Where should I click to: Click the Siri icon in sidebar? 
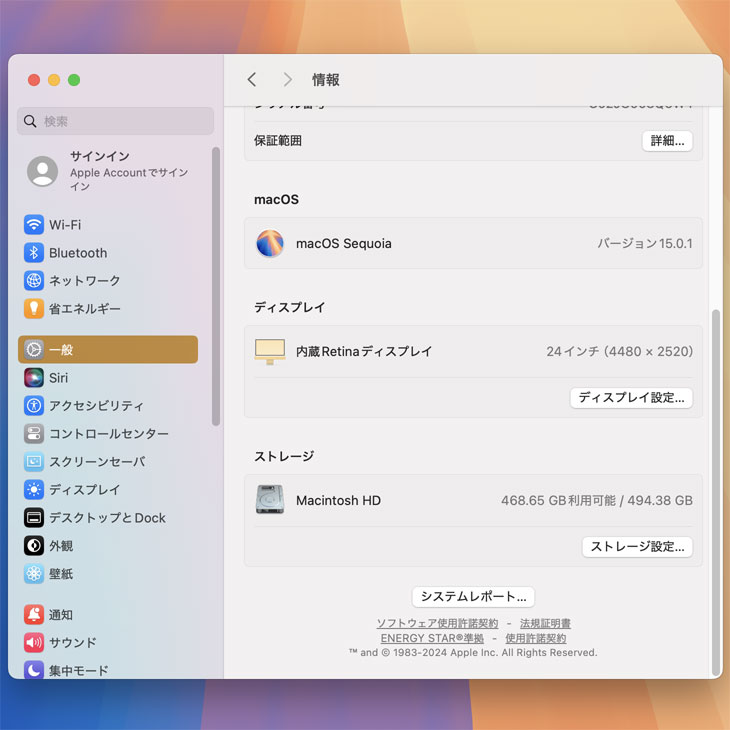pos(34,378)
